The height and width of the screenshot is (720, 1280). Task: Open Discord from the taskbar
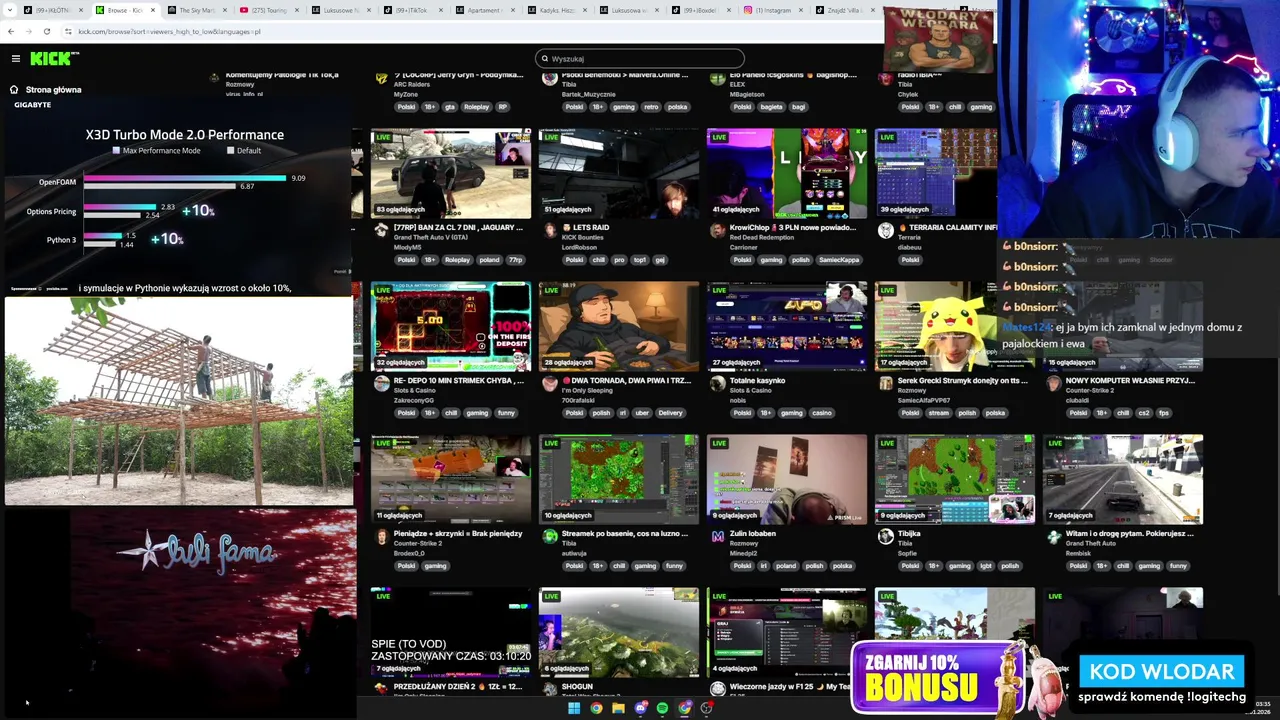point(641,708)
